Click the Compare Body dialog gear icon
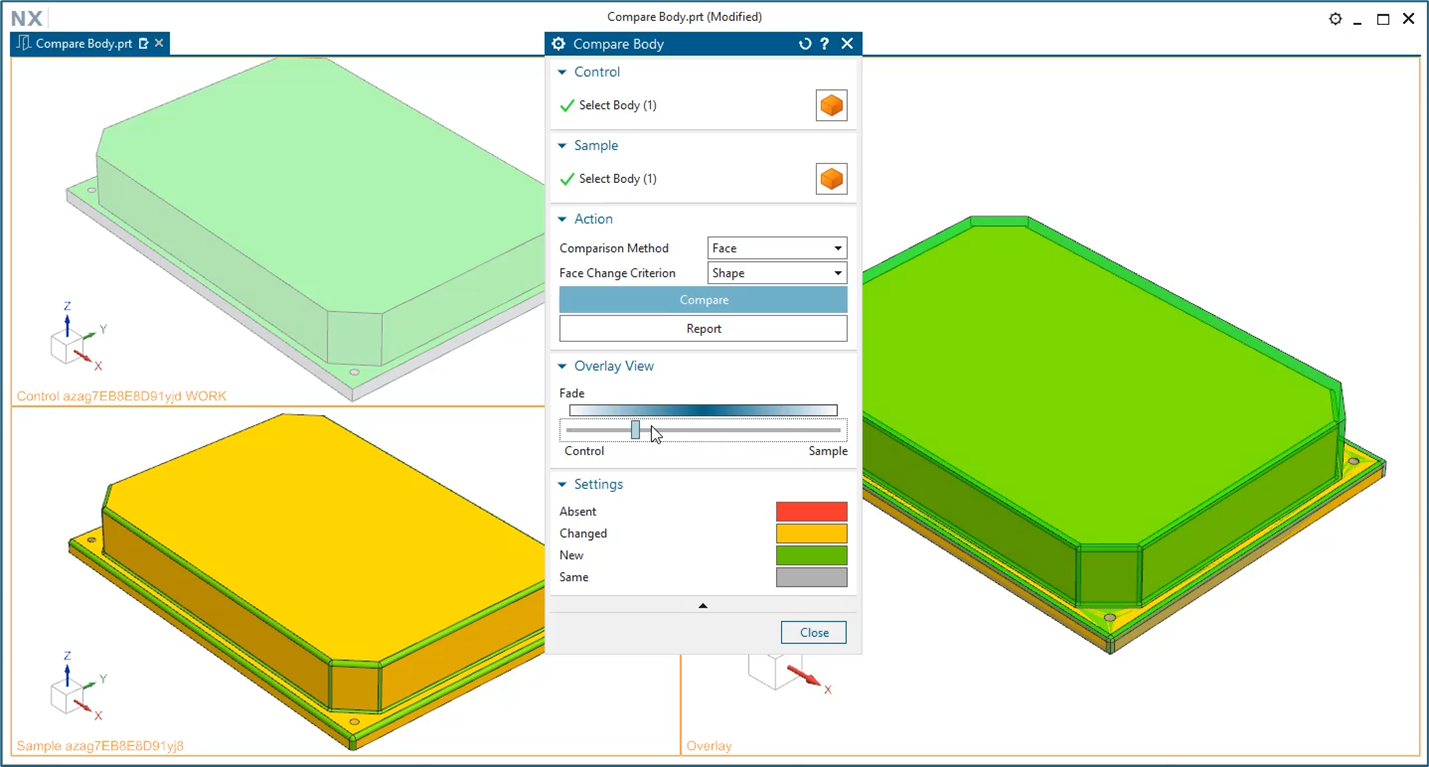1429x767 pixels. (559, 44)
